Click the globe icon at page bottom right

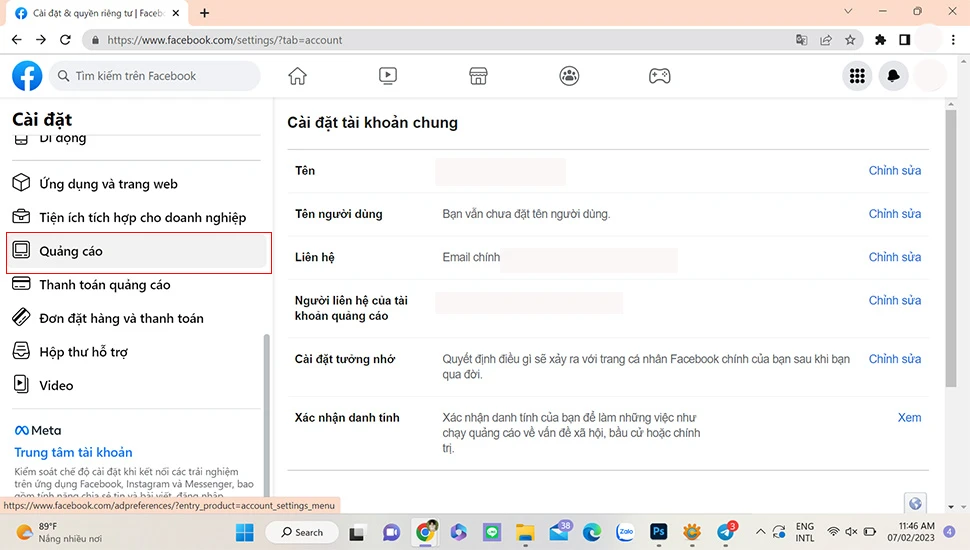pyautogui.click(x=916, y=504)
